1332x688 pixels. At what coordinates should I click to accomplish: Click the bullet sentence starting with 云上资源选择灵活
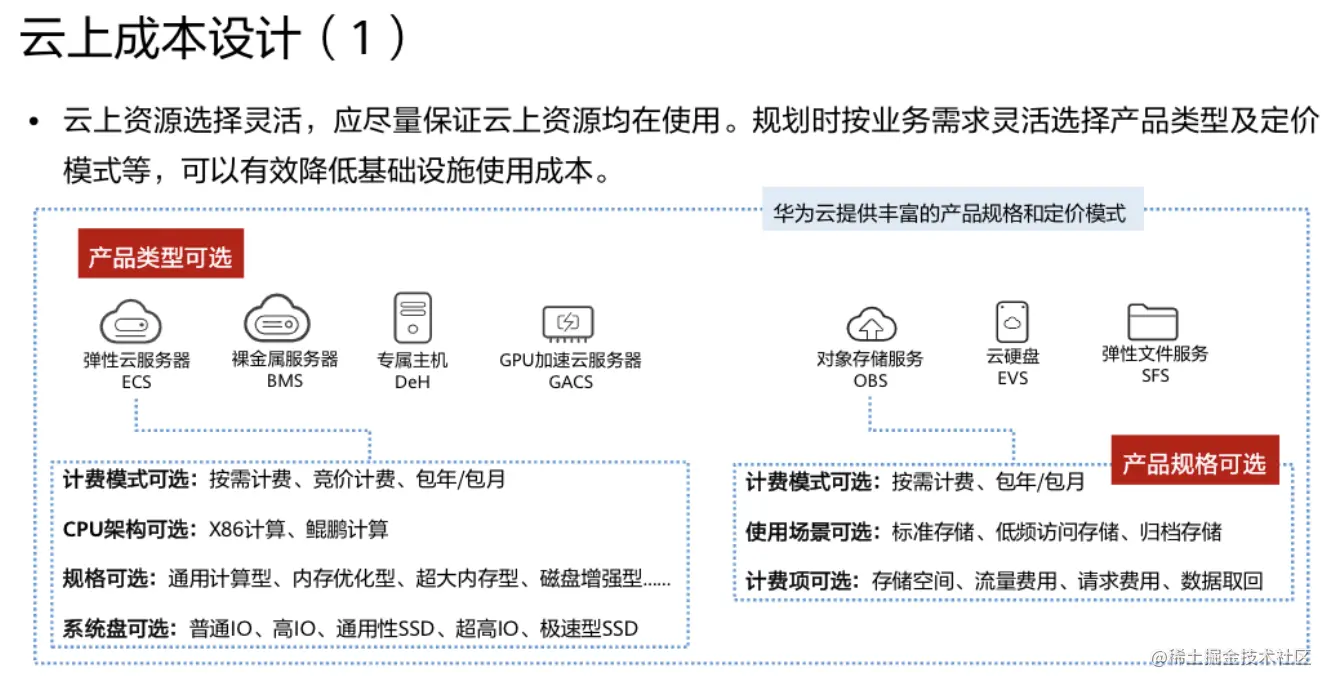690,122
